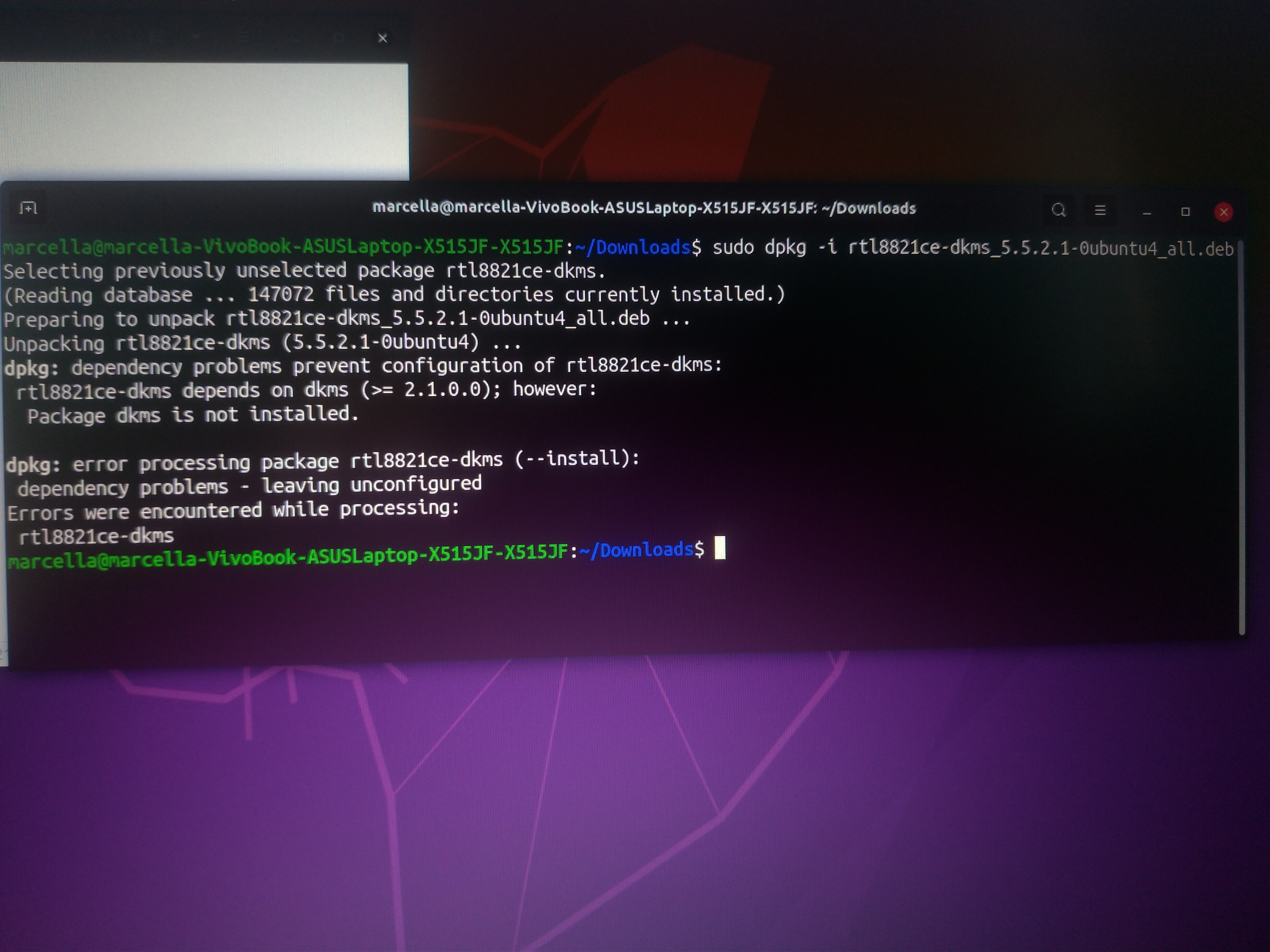Open the terminal hamburger menu
1270x952 pixels.
click(x=1099, y=211)
